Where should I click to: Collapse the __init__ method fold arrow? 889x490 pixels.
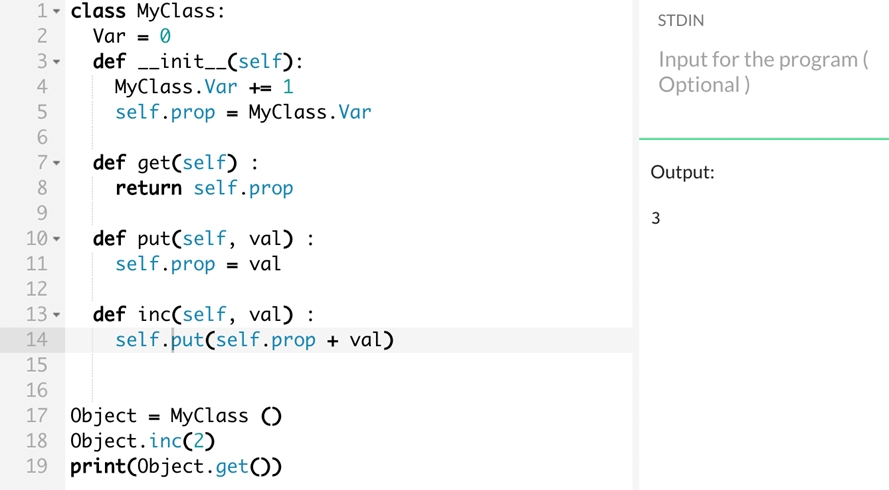tap(56, 62)
